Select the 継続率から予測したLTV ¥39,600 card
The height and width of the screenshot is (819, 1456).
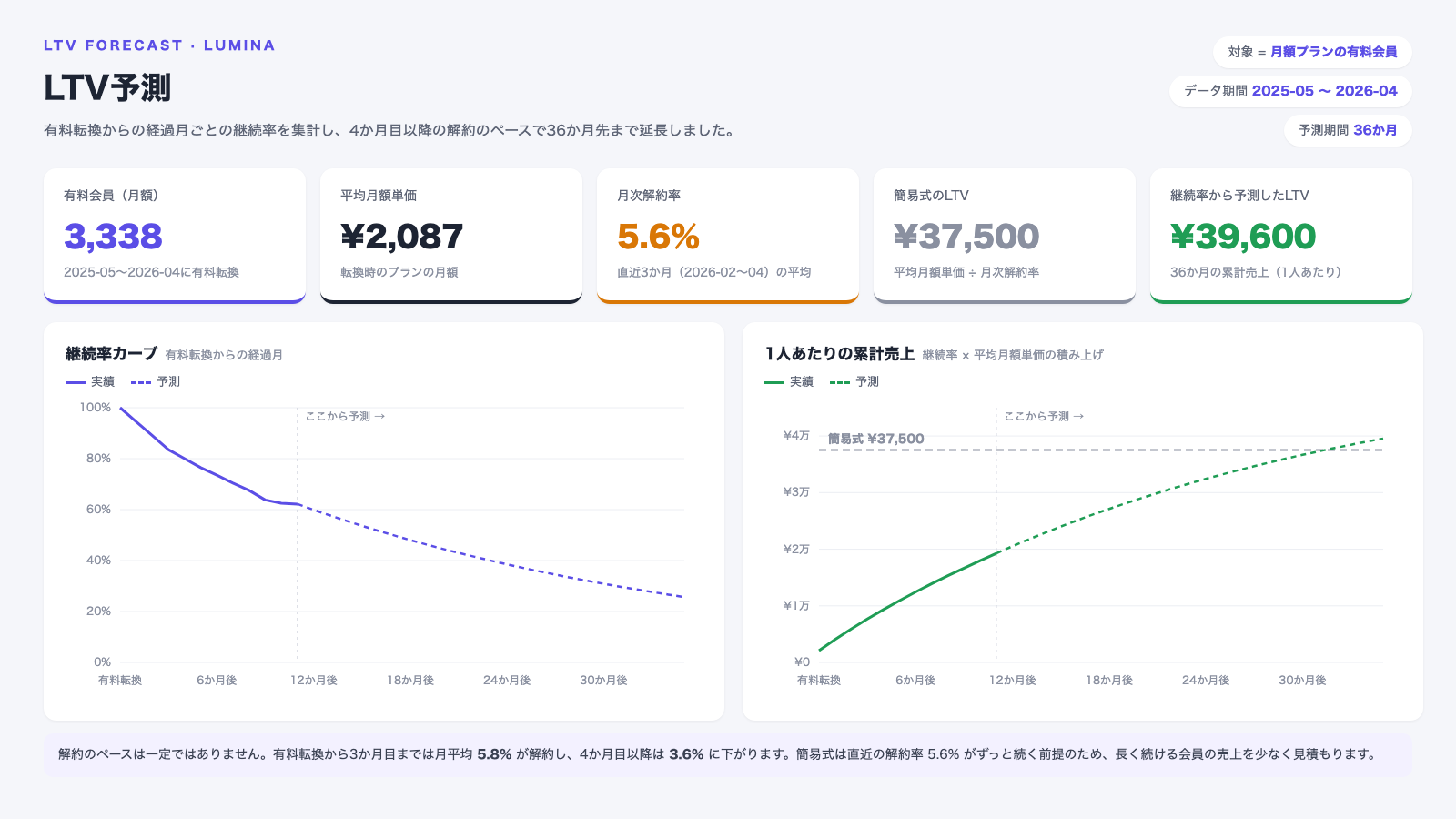[1281, 236]
